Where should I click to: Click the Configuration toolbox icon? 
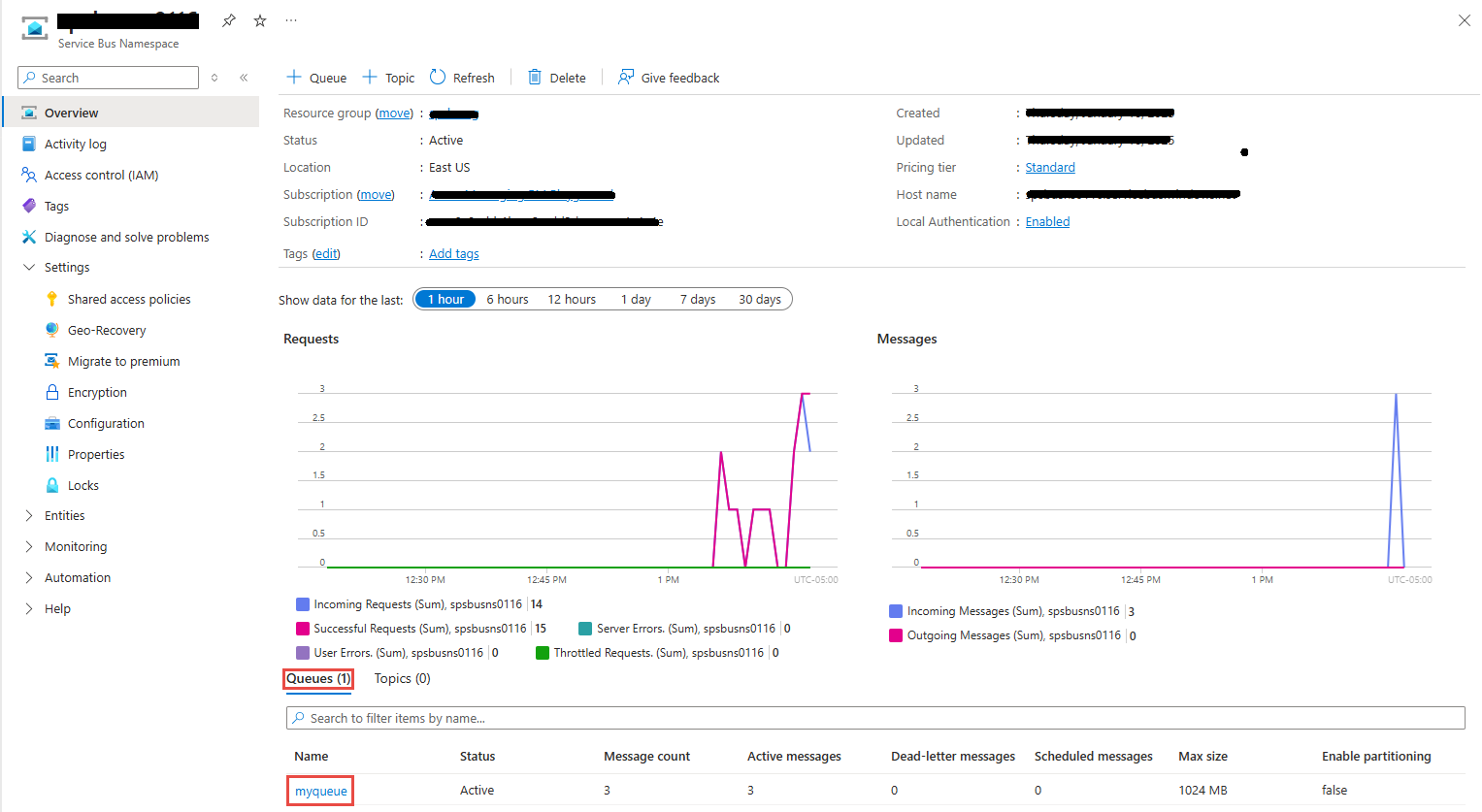(52, 423)
